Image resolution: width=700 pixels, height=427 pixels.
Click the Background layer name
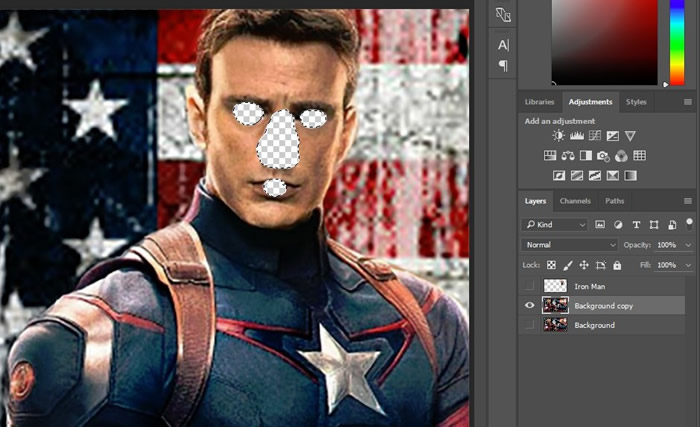tap(594, 325)
